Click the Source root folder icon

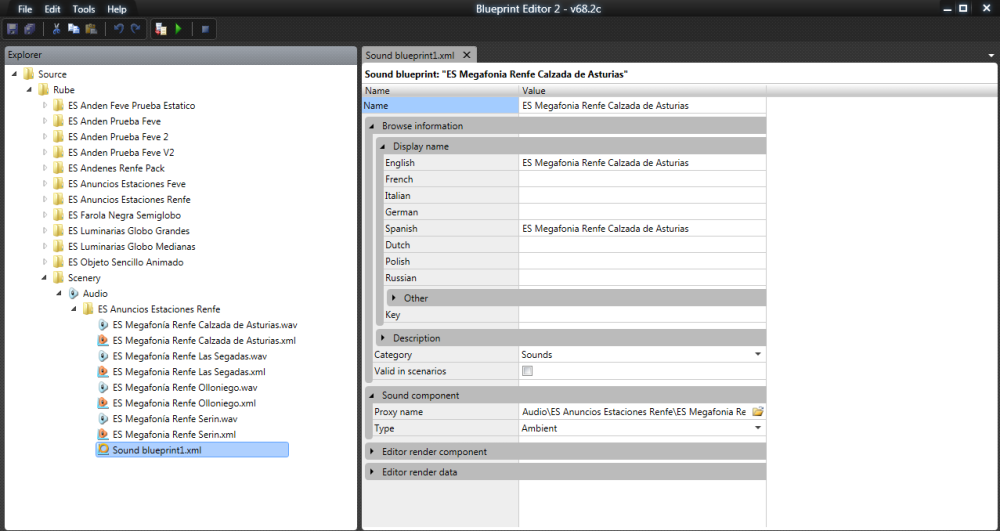(29, 74)
